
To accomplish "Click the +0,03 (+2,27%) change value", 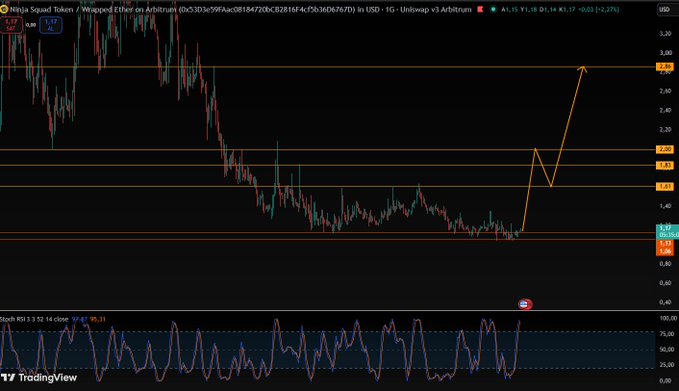I will (x=598, y=9).
